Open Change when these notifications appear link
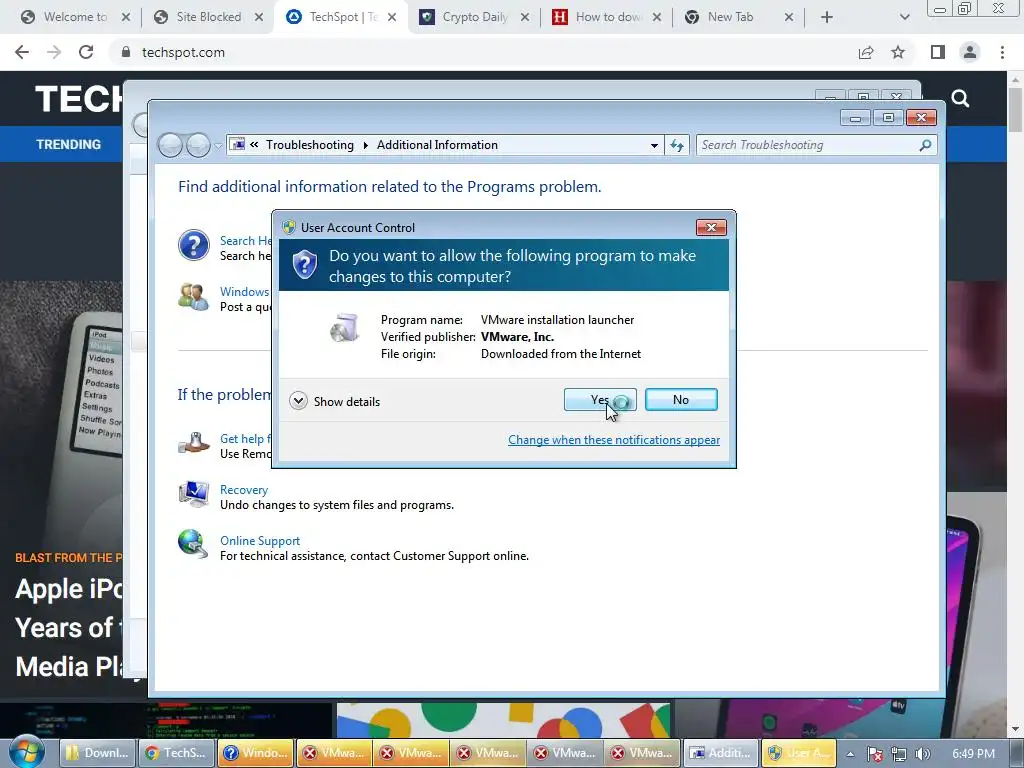Screen dimensions: 1024x768 (x=614, y=440)
